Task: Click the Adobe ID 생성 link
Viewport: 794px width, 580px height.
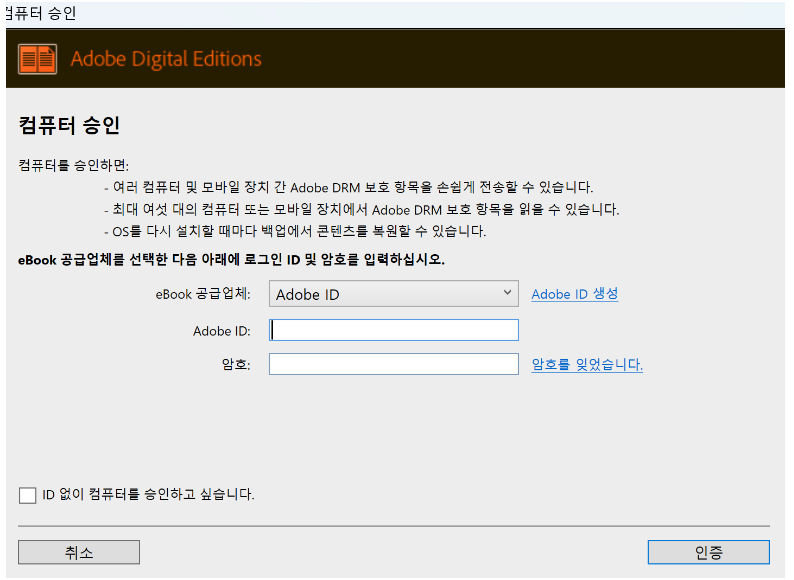Action: (575, 294)
